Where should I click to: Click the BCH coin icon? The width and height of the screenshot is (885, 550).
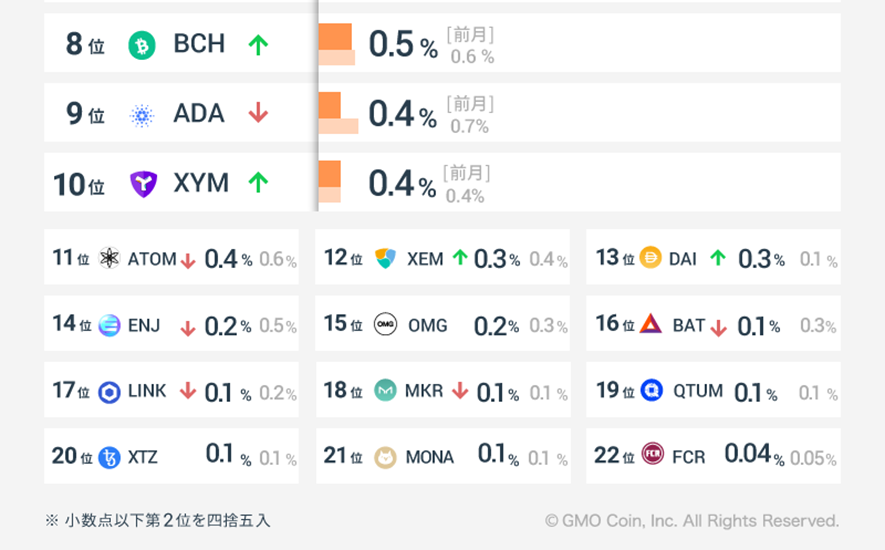(x=142, y=45)
